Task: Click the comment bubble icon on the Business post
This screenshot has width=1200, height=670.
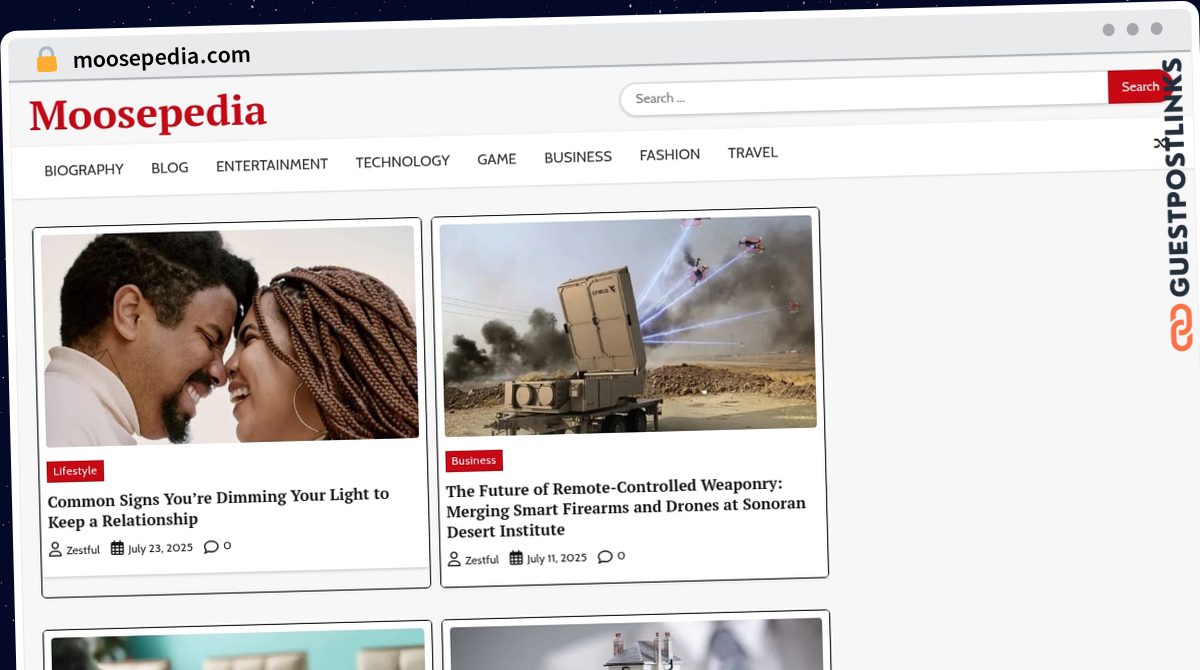Action: tap(605, 556)
